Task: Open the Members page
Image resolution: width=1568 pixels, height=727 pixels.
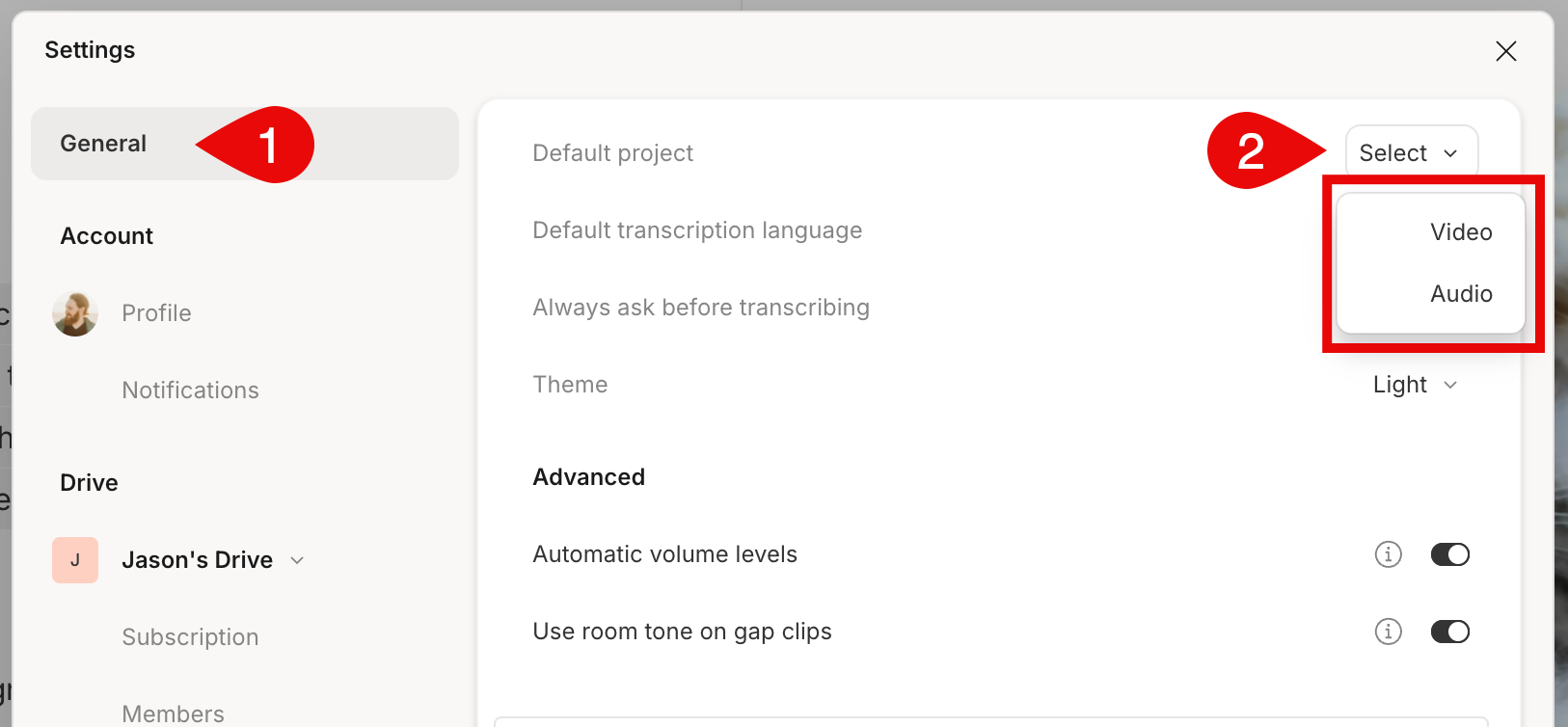Action: tap(173, 714)
